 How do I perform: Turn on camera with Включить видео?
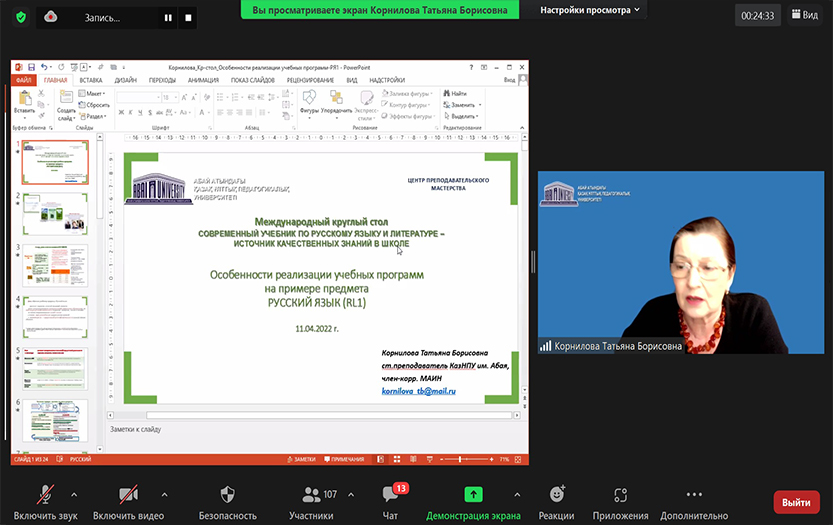click(x=128, y=495)
